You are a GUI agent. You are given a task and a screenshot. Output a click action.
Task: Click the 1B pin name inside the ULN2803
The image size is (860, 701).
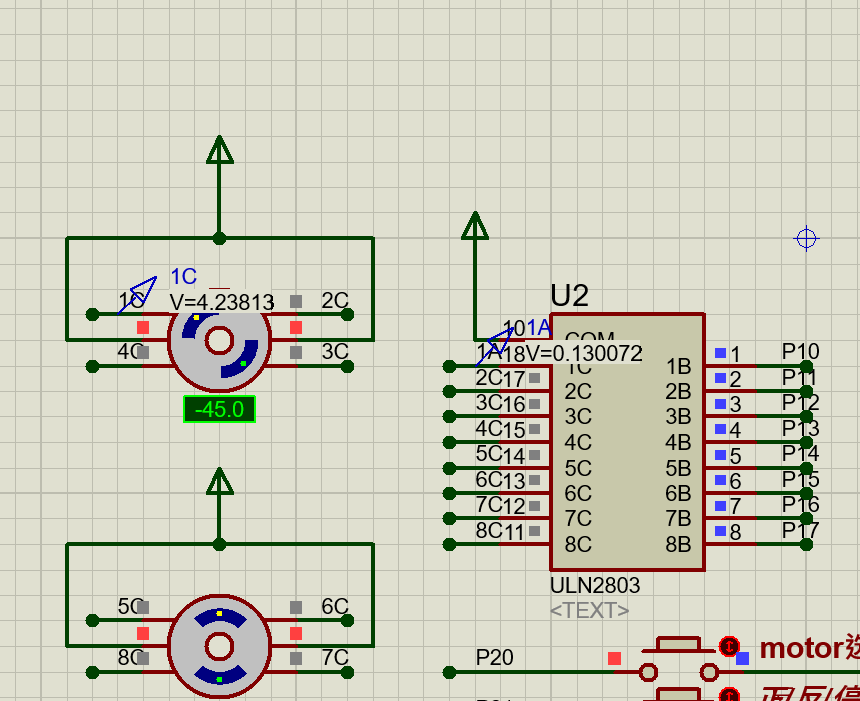click(678, 366)
